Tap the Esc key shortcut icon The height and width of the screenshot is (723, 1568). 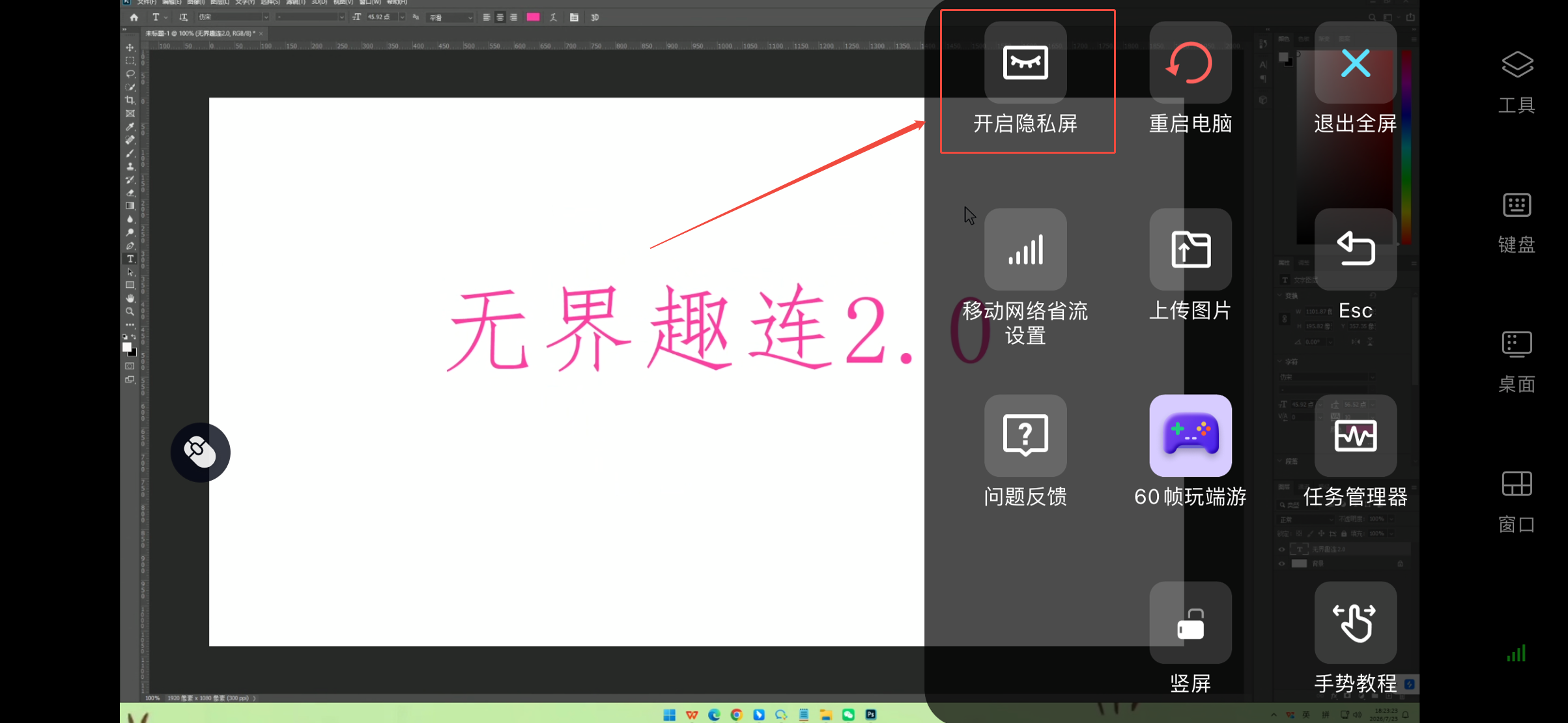(1355, 249)
